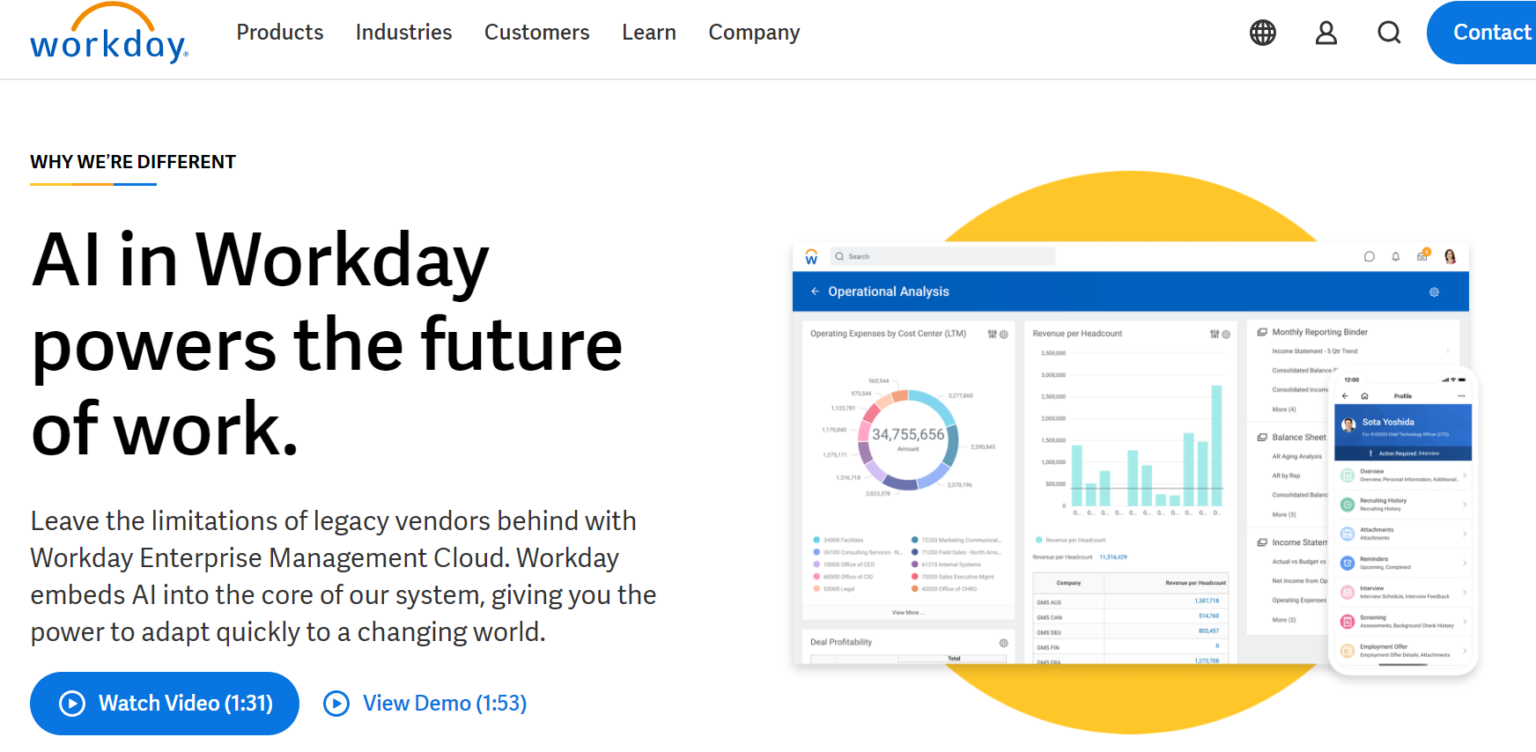Click the 514,760 value for GMS CAN
Viewport: 1536px width, 752px height.
[x=1209, y=616]
